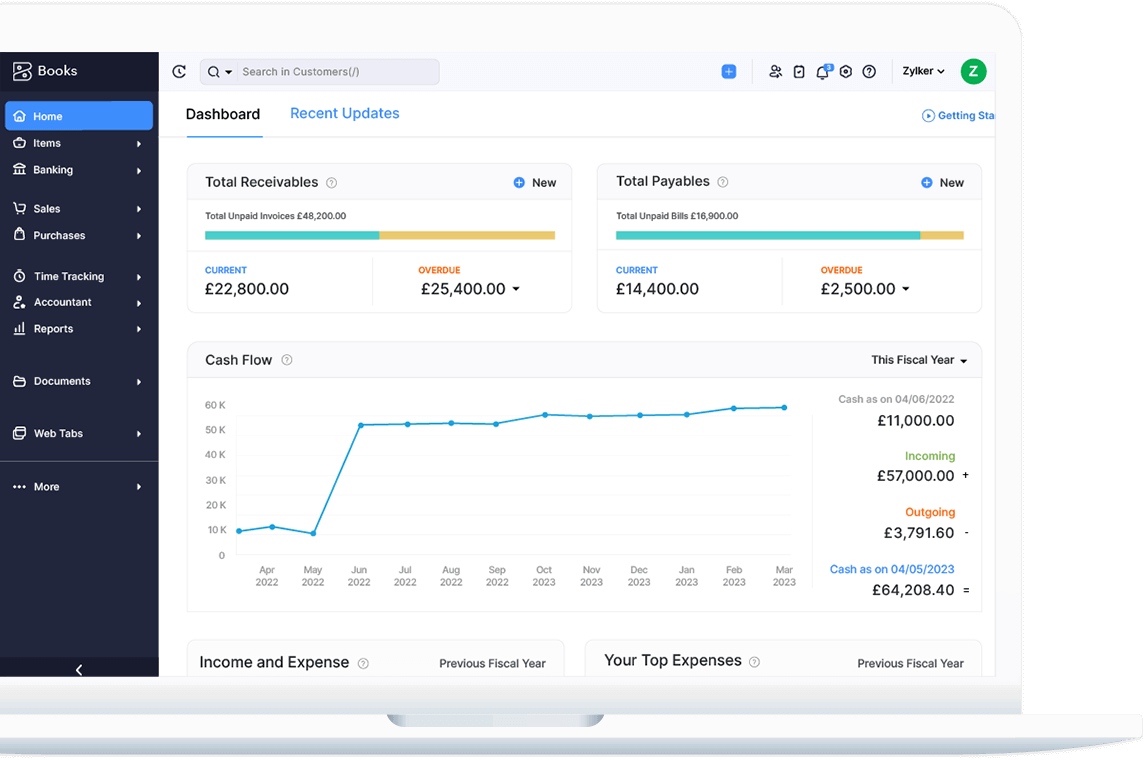Screen dimensions: 1146x760
Task: Click New in Total Payables card
Action: pos(942,183)
